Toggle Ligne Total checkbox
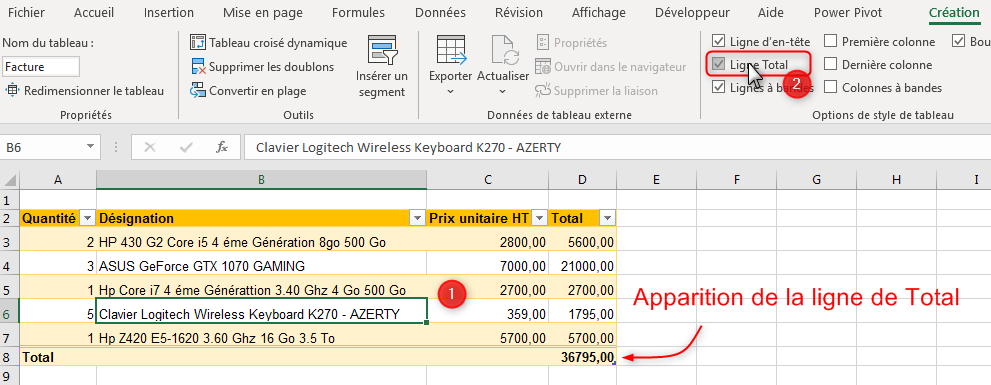 (718, 64)
